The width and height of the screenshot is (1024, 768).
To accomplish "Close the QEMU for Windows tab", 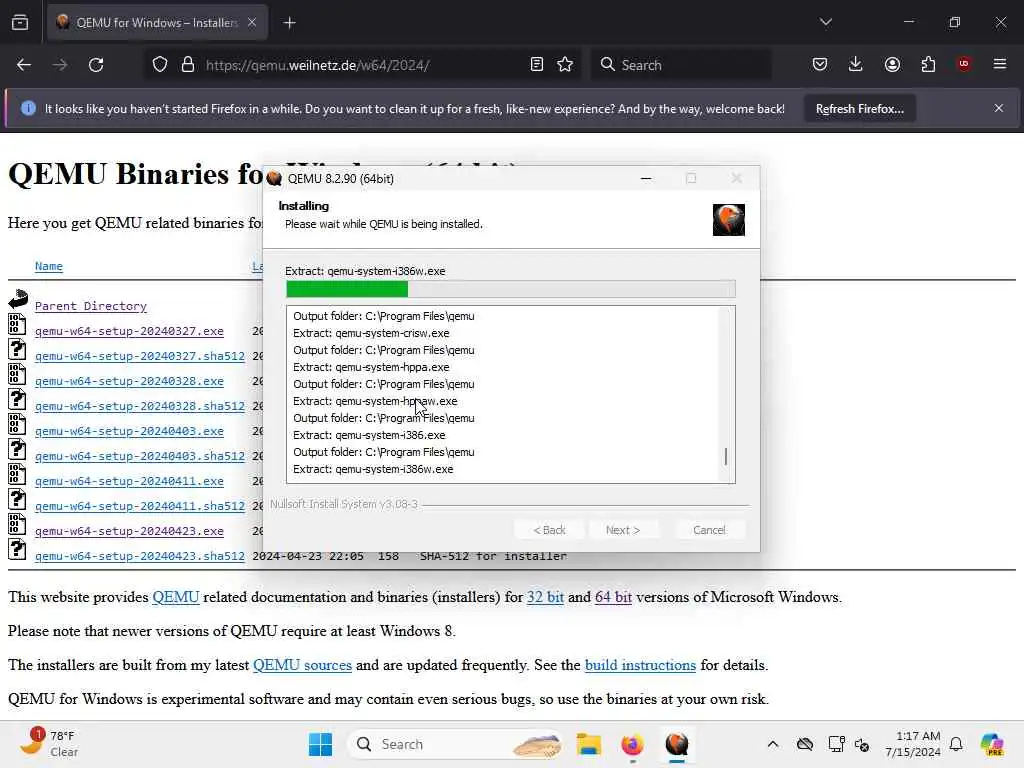I will (252, 23).
